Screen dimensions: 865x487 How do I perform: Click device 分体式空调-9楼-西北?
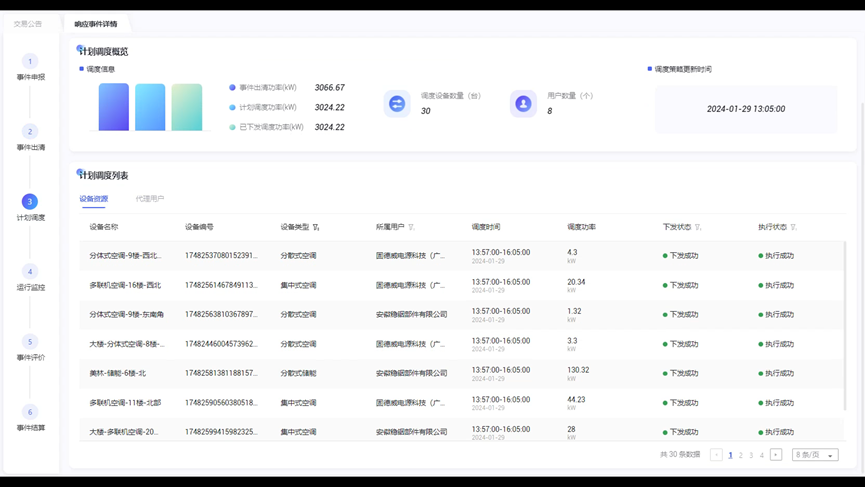coord(125,255)
